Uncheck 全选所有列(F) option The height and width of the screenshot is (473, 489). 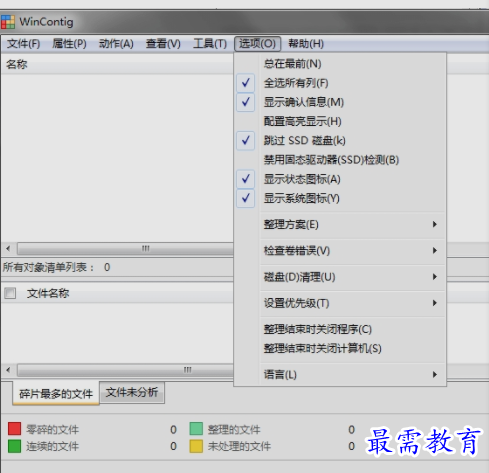coord(340,83)
